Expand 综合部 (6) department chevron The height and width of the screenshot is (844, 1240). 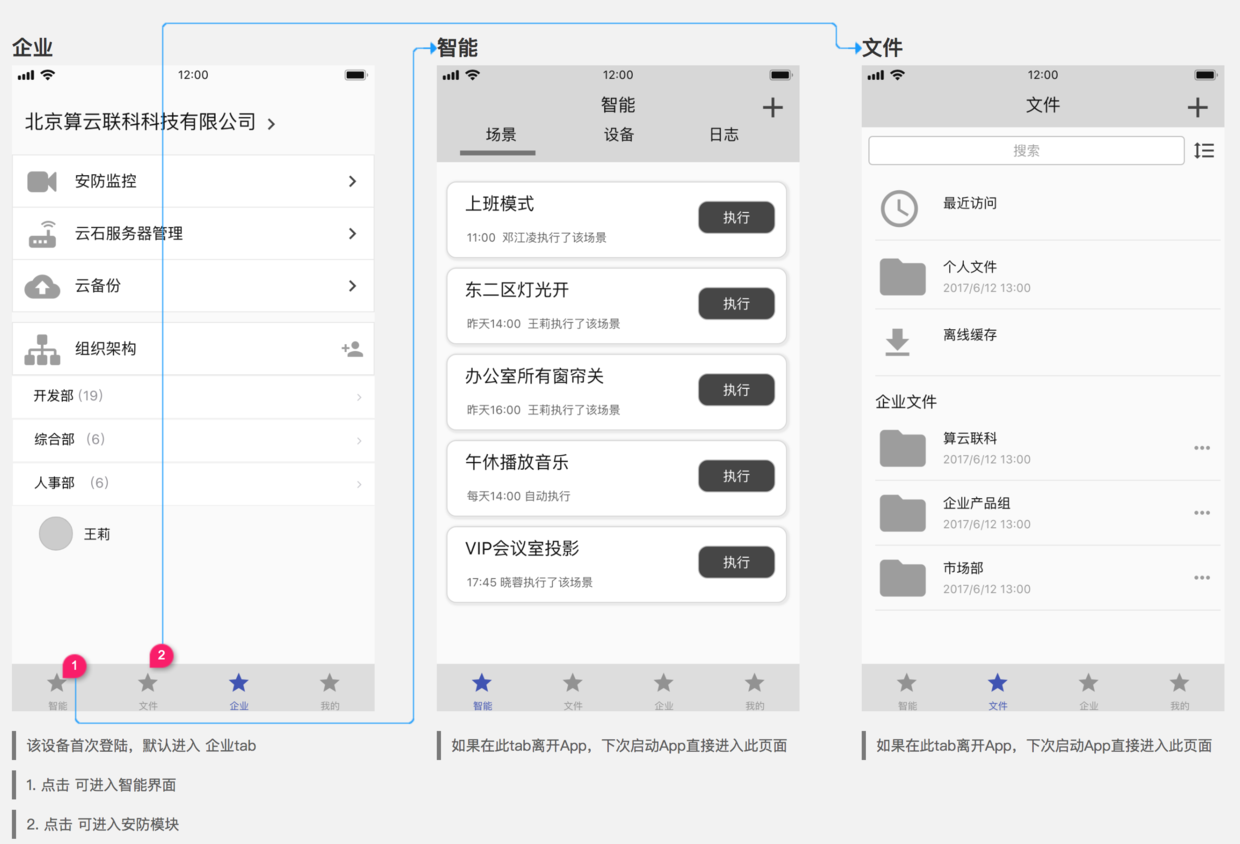pos(360,441)
